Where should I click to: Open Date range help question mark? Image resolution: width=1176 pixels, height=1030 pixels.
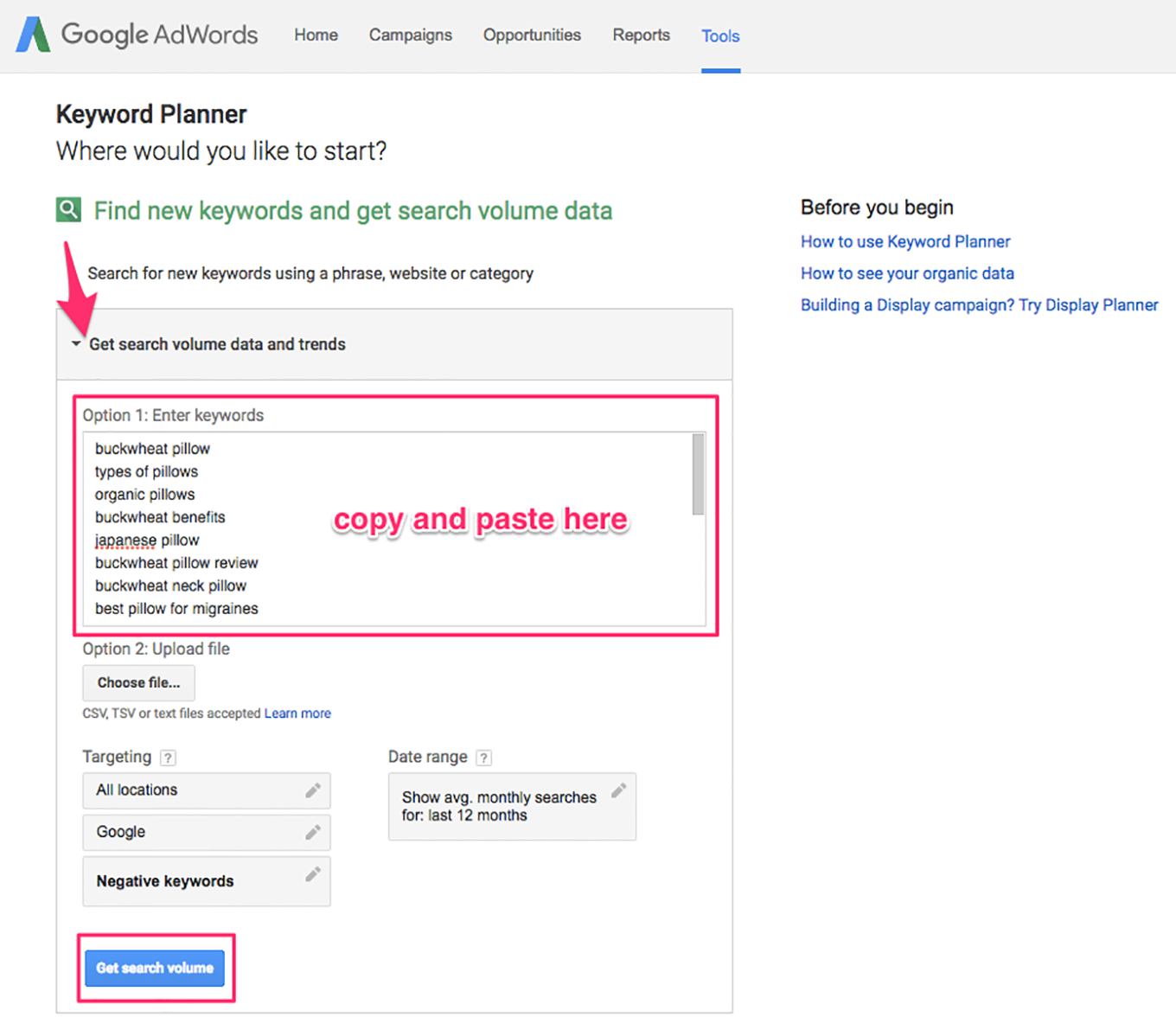[484, 758]
